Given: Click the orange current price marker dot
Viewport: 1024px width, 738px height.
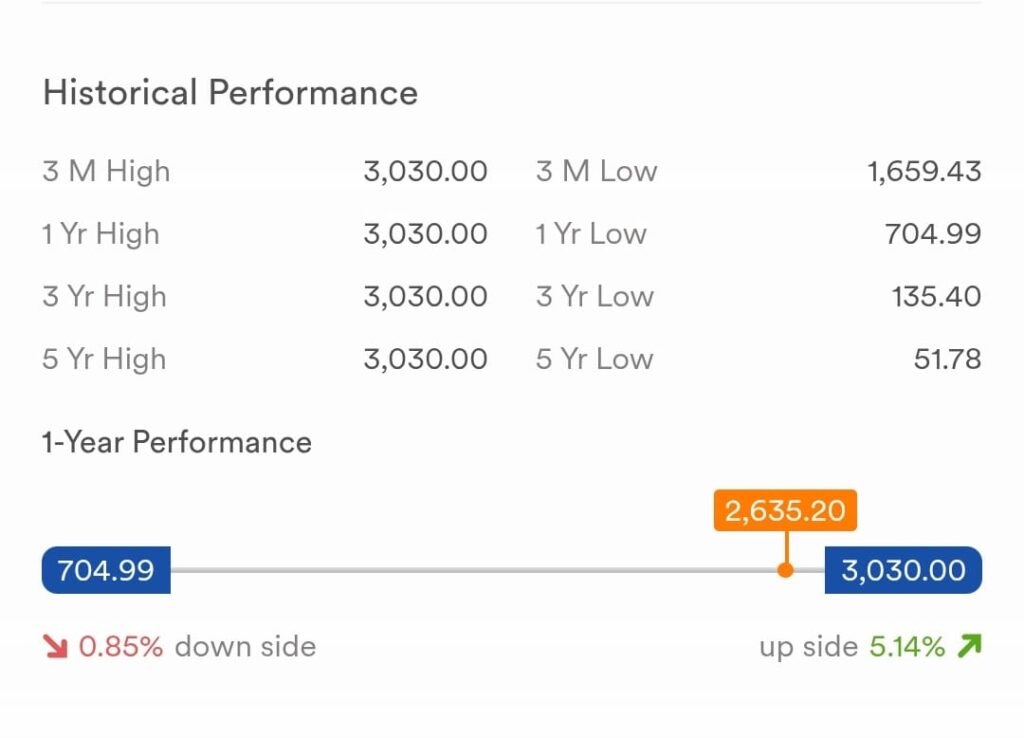Looking at the screenshot, I should pos(786,570).
